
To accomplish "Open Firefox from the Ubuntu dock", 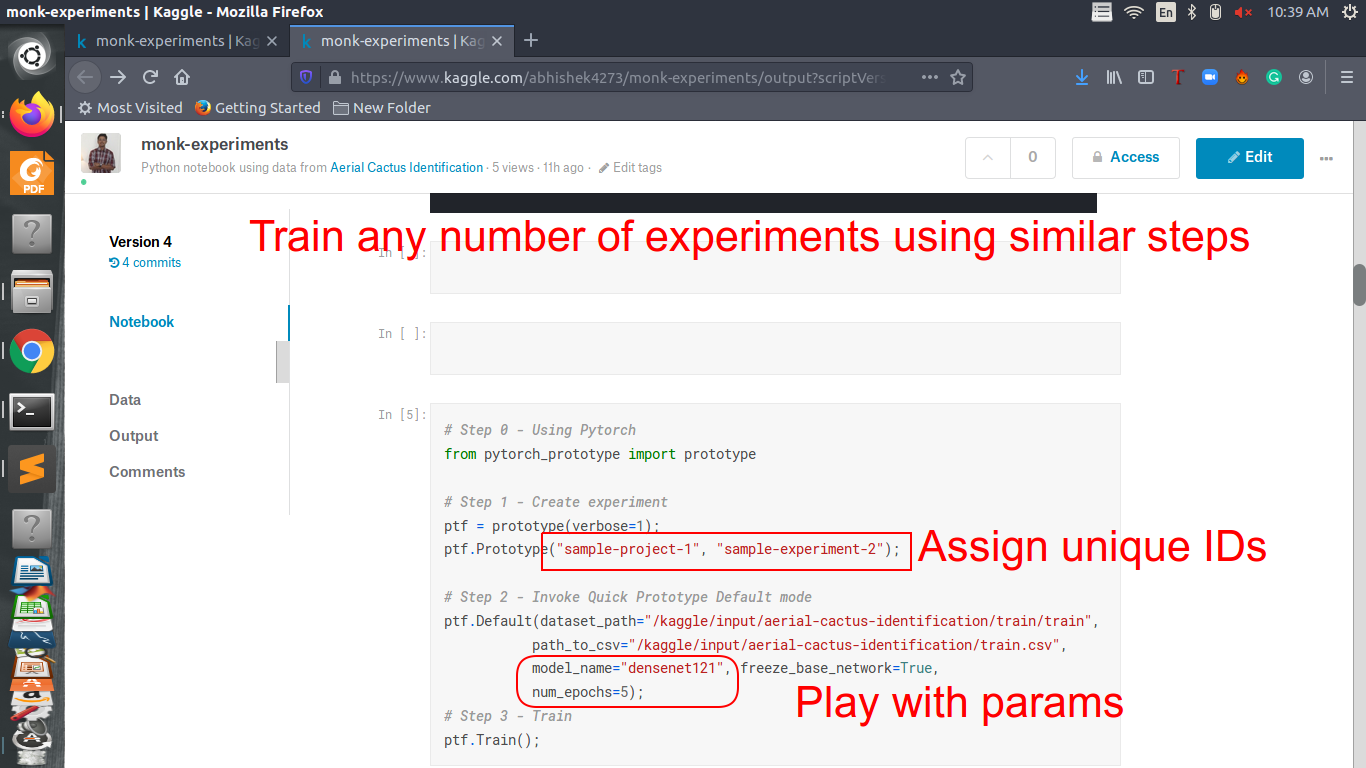I will 32,116.
